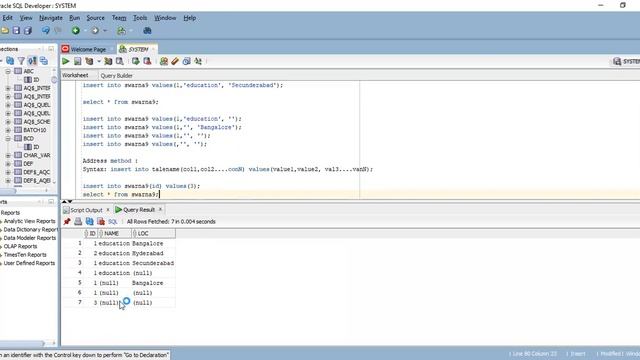
Task: Open the SQL History icon
Action: (x=187, y=61)
